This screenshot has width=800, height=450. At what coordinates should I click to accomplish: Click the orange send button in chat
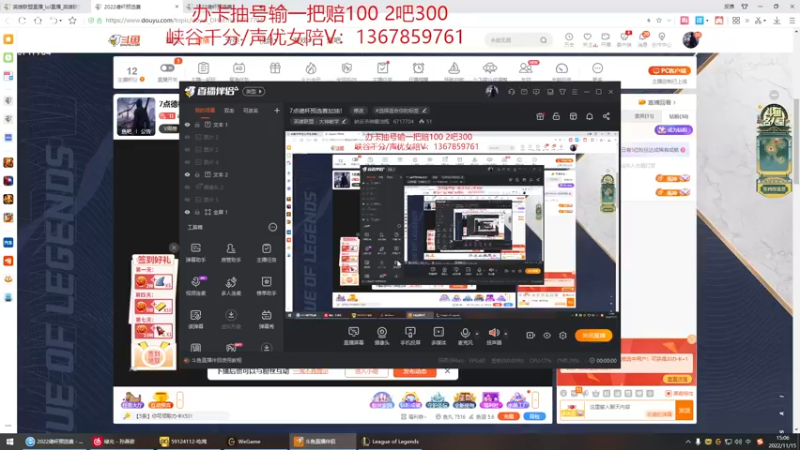(684, 410)
